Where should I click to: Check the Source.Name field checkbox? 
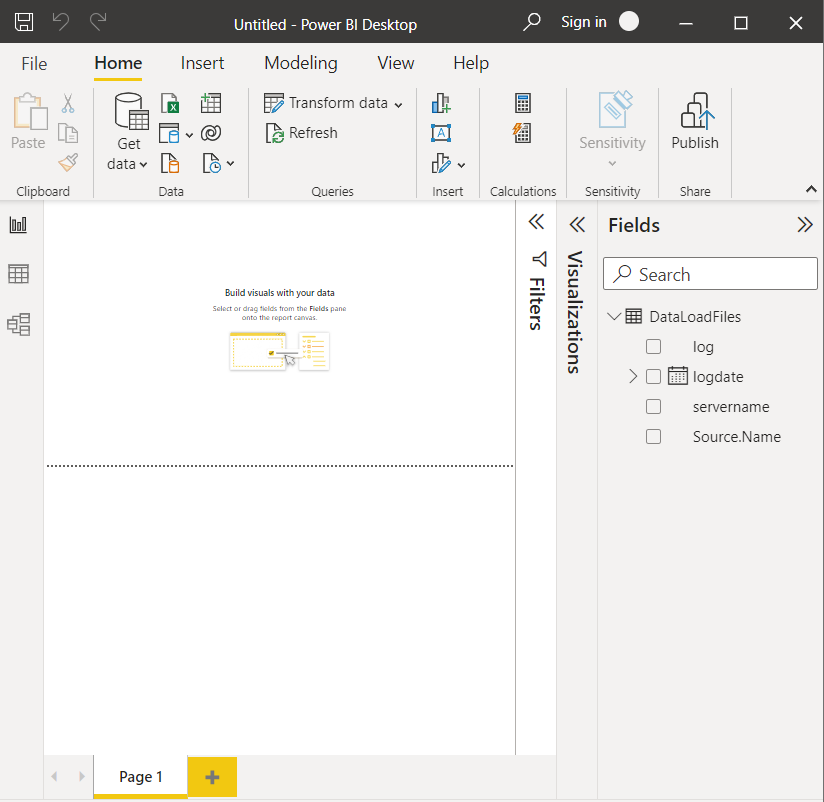click(653, 437)
